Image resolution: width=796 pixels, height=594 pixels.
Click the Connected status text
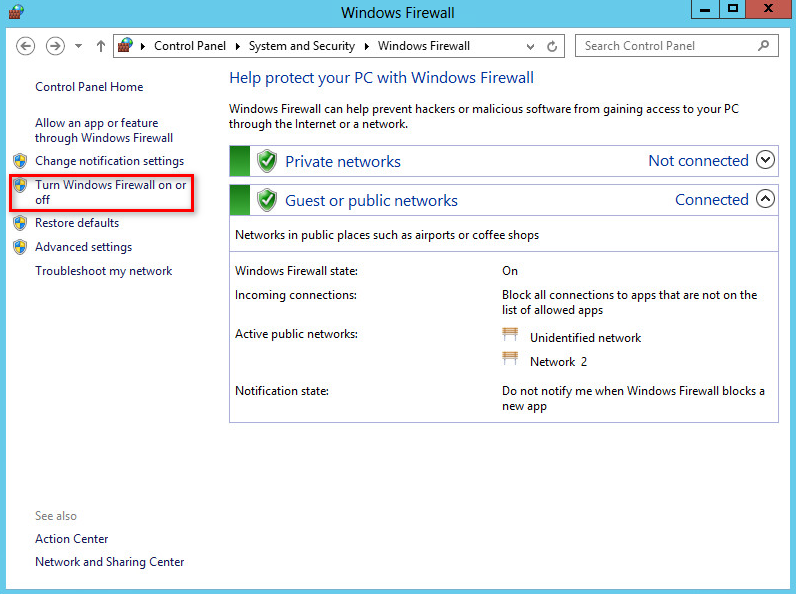point(712,200)
